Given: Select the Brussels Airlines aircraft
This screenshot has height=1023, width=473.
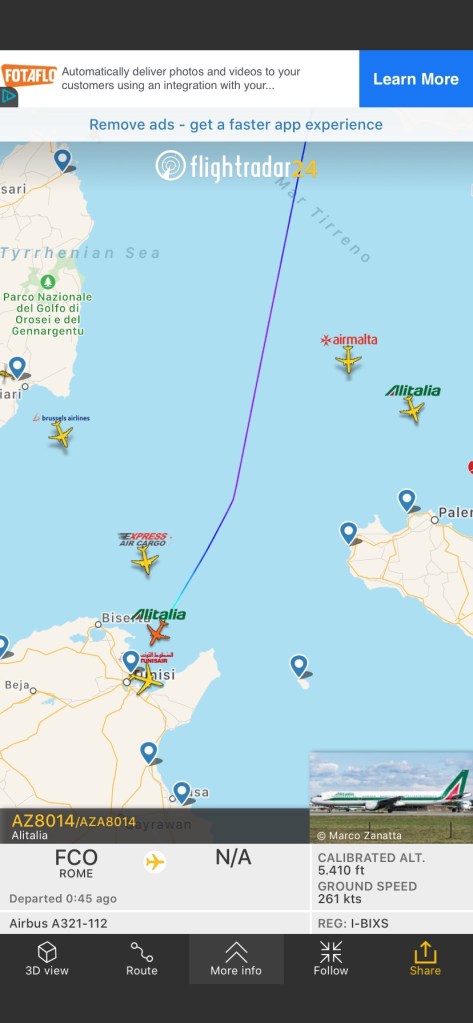Looking at the screenshot, I should click(61, 435).
